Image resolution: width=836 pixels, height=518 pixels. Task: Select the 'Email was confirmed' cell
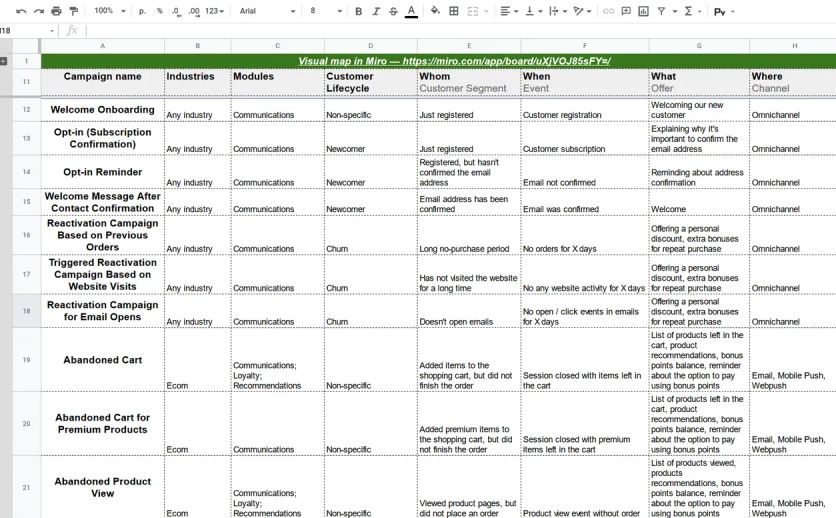tap(585, 202)
